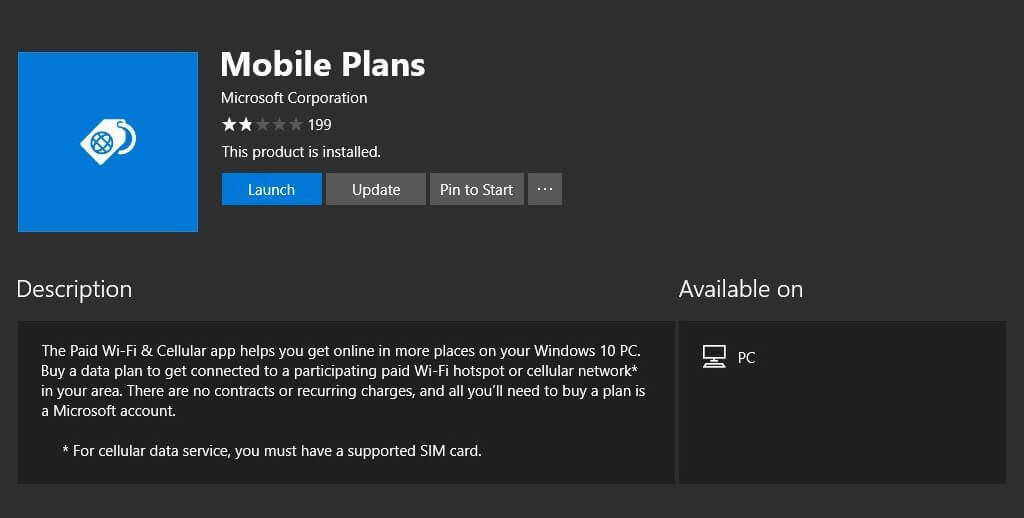1024x518 pixels.
Task: Select the third rating star
Action: (262, 124)
